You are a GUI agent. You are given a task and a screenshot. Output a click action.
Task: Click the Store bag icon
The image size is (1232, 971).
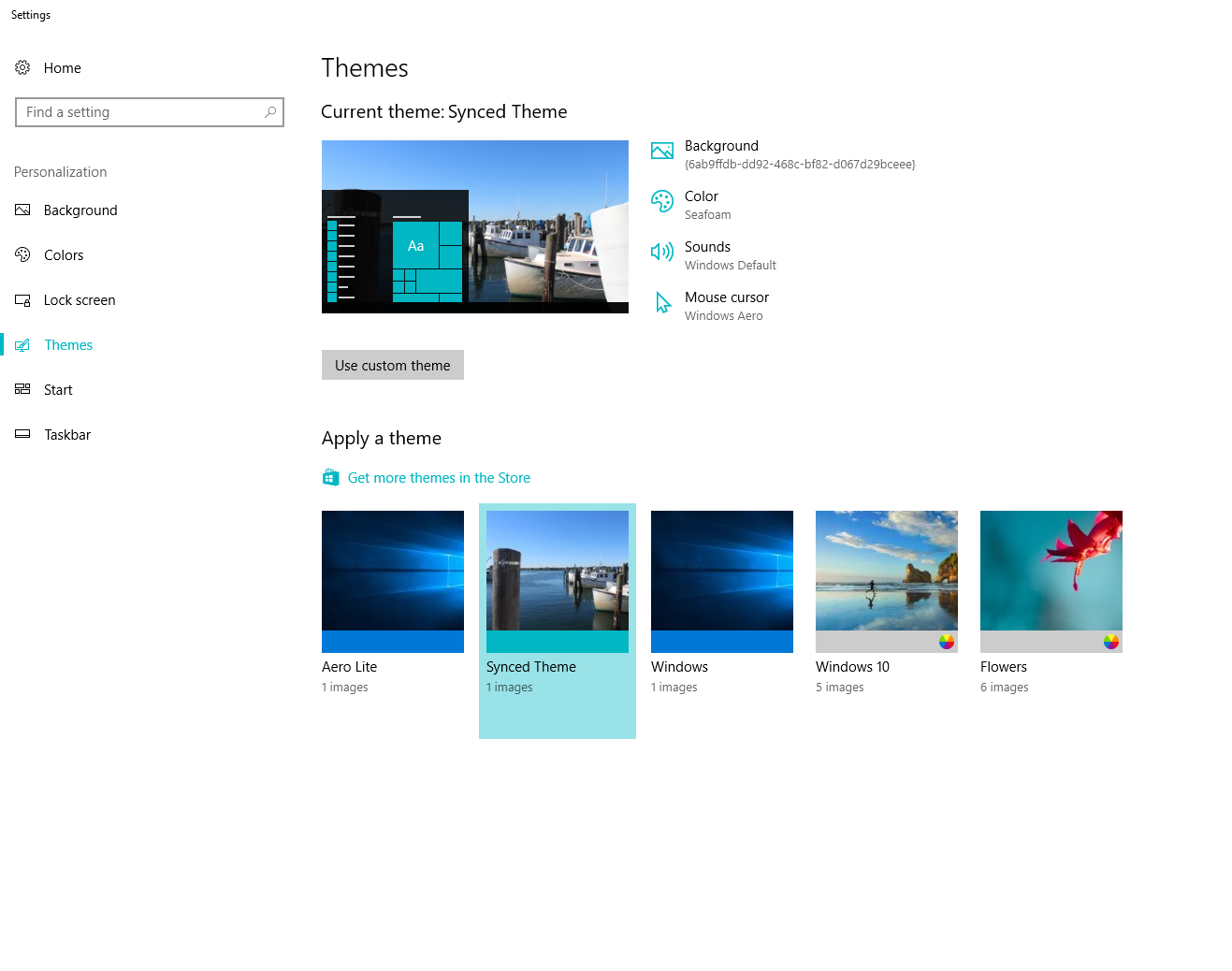[x=330, y=477]
